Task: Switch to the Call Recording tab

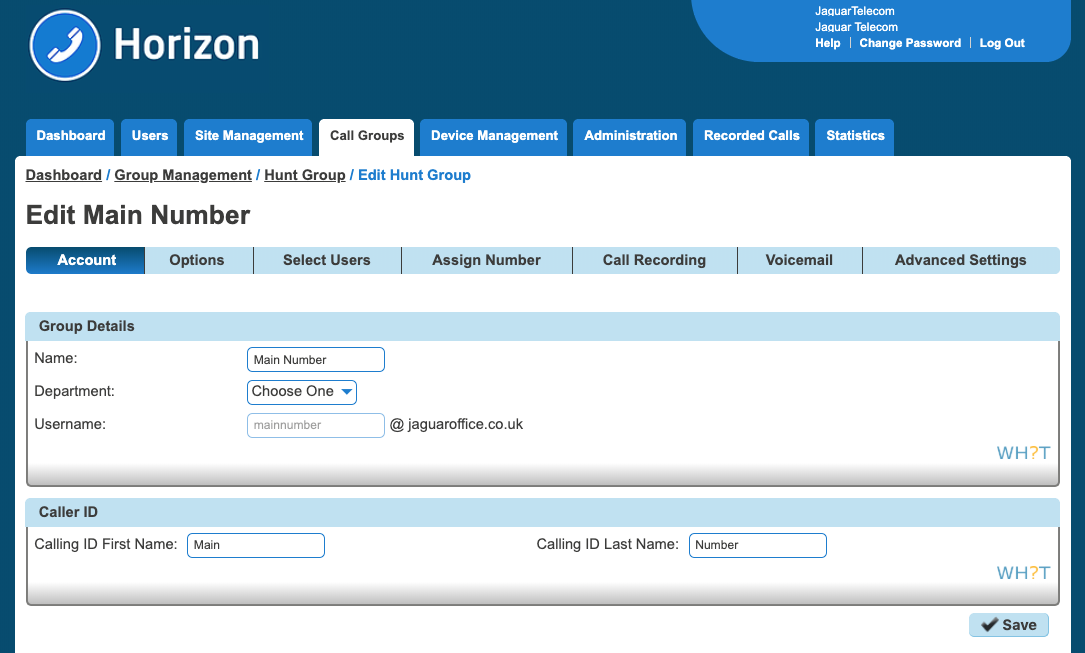Action: click(654, 260)
